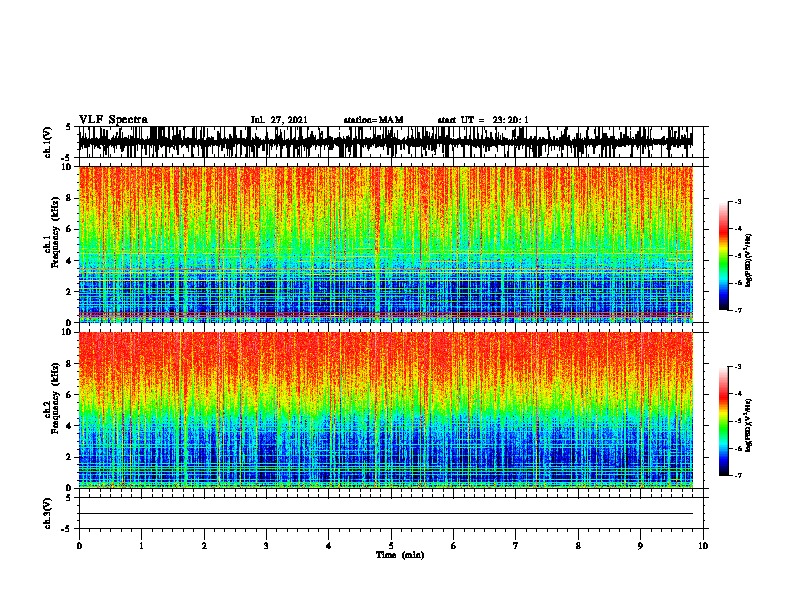Select the "Jul. 27, 2021" date label
The image size is (792, 612).
[x=279, y=120]
